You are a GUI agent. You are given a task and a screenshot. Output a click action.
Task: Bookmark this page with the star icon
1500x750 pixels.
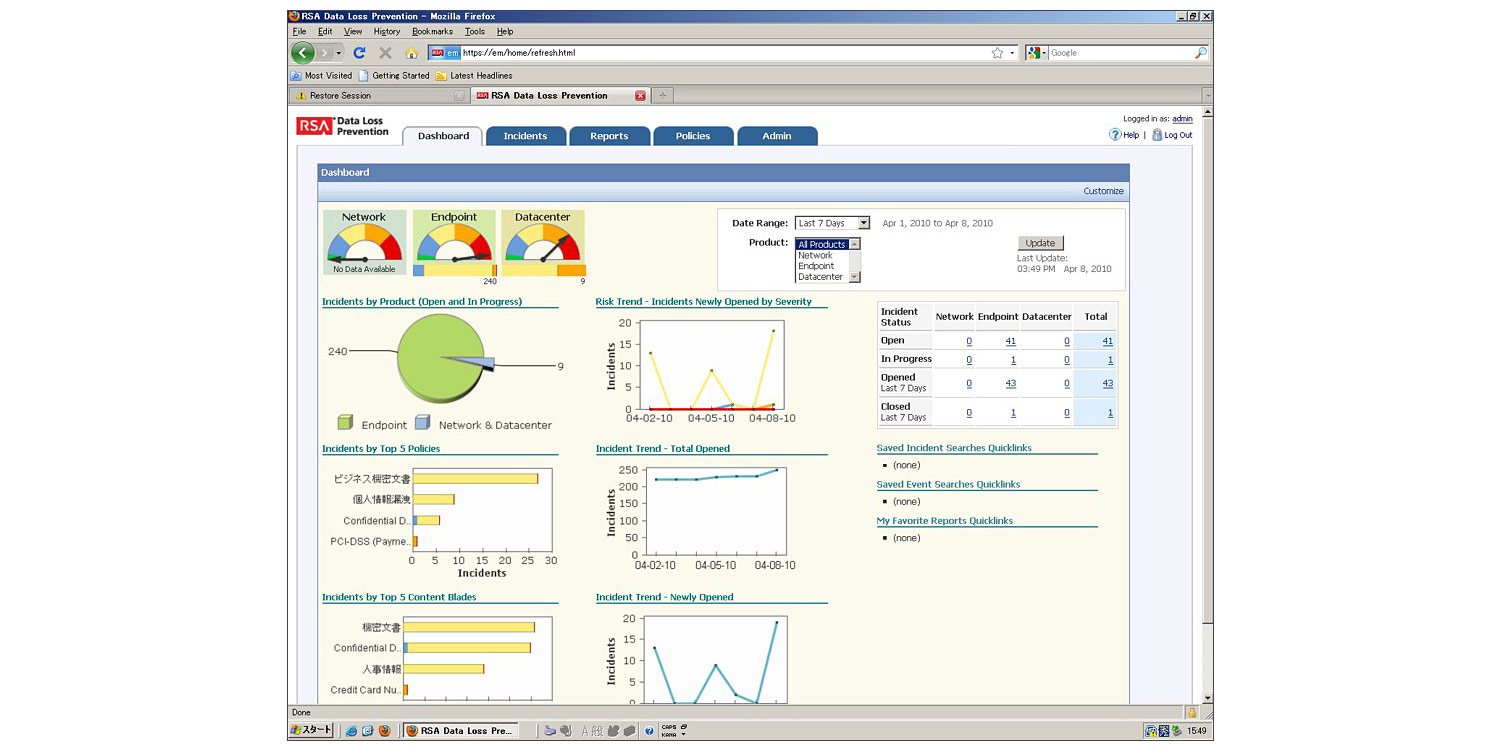[997, 53]
